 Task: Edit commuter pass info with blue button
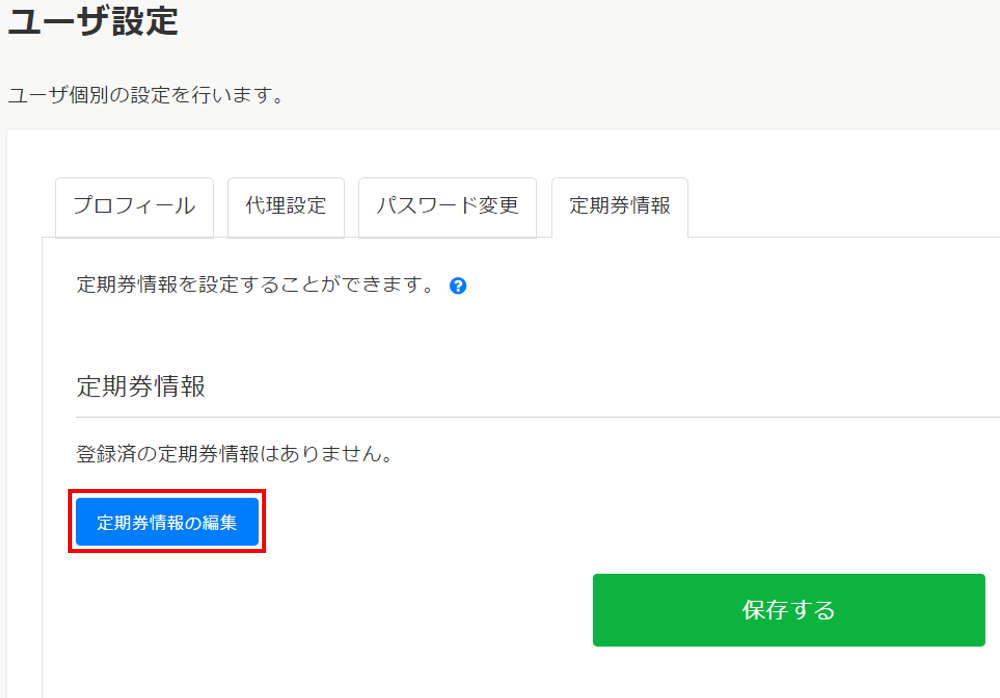167,522
